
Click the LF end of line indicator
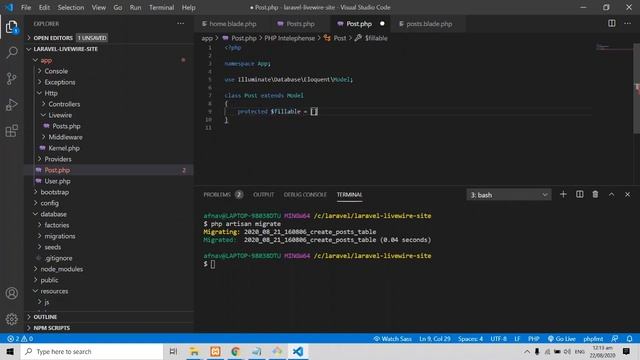pyautogui.click(x=517, y=339)
